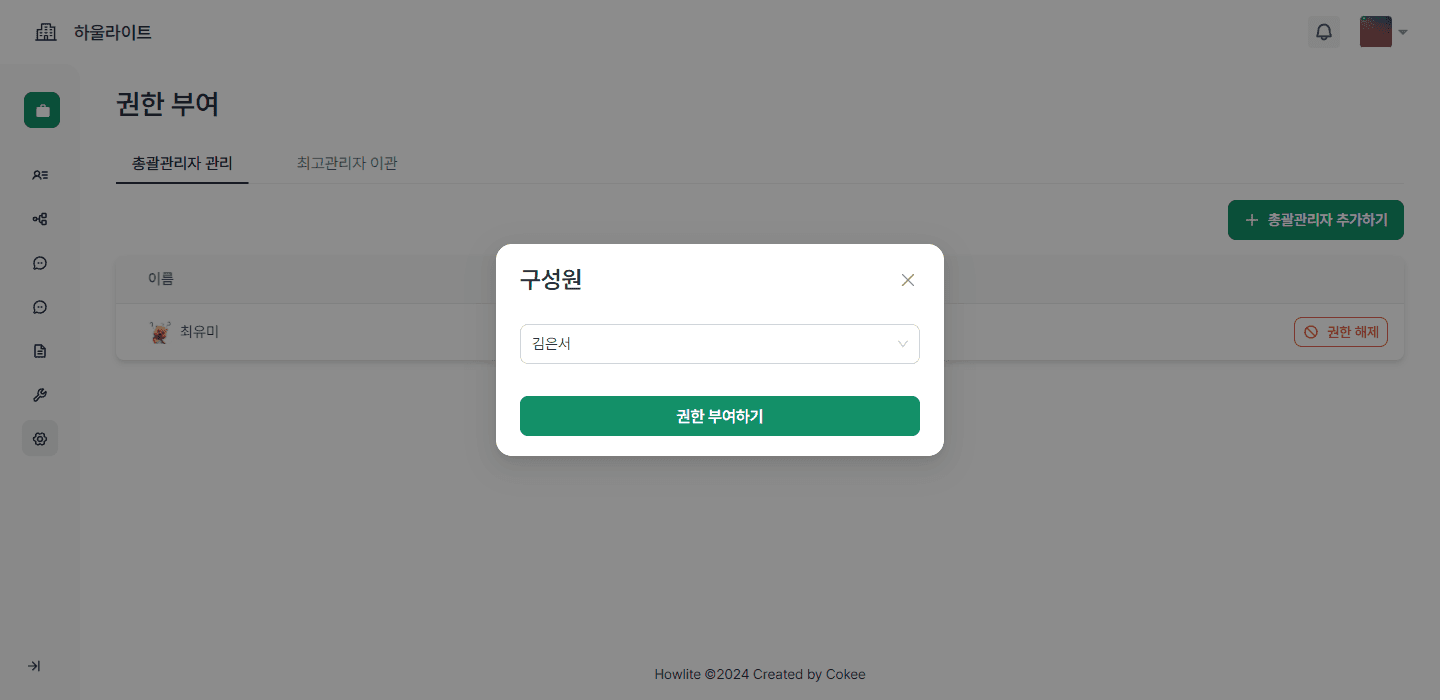Close the 구성원 dialog with X

click(908, 280)
